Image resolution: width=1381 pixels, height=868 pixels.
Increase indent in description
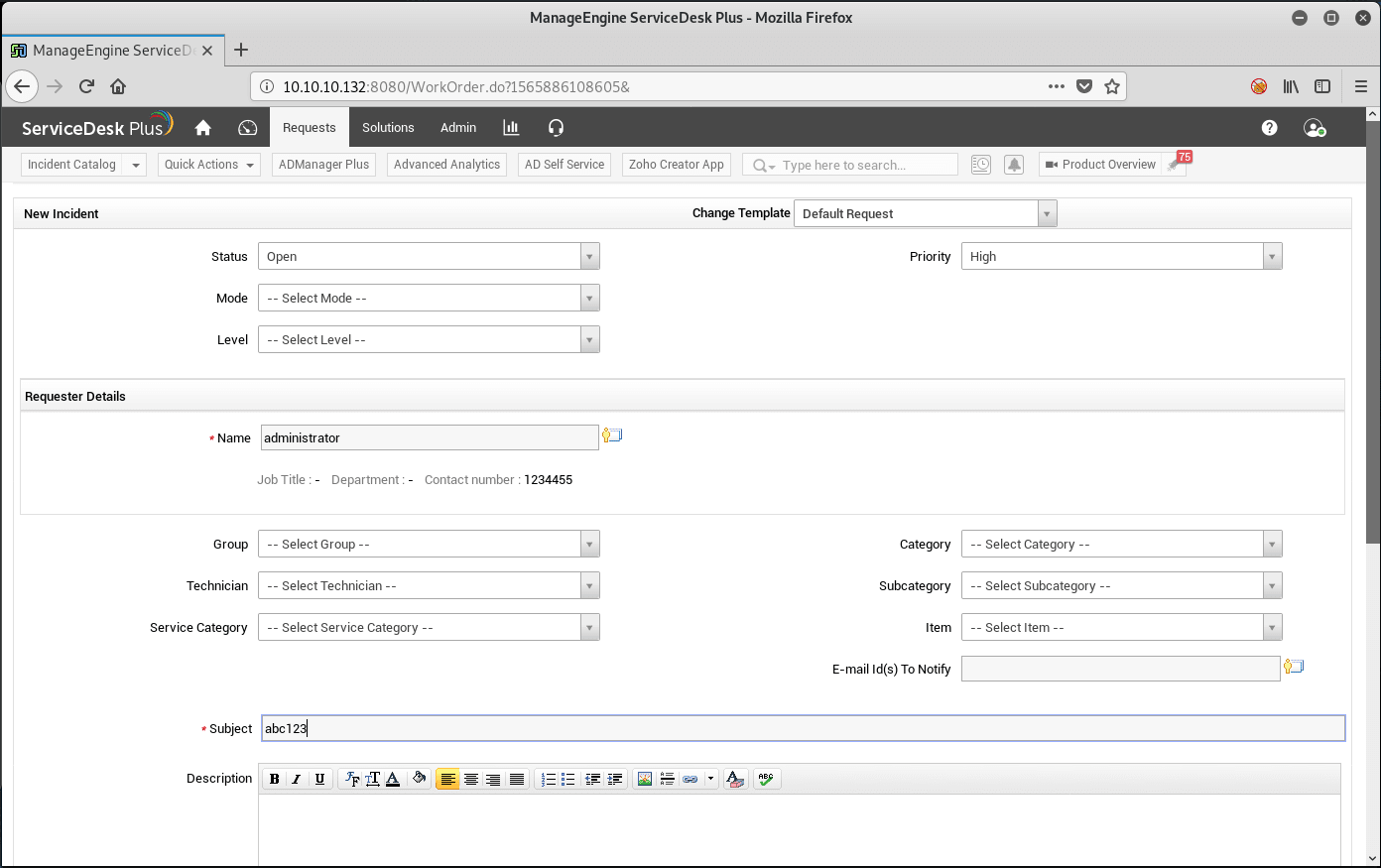pyautogui.click(x=615, y=779)
